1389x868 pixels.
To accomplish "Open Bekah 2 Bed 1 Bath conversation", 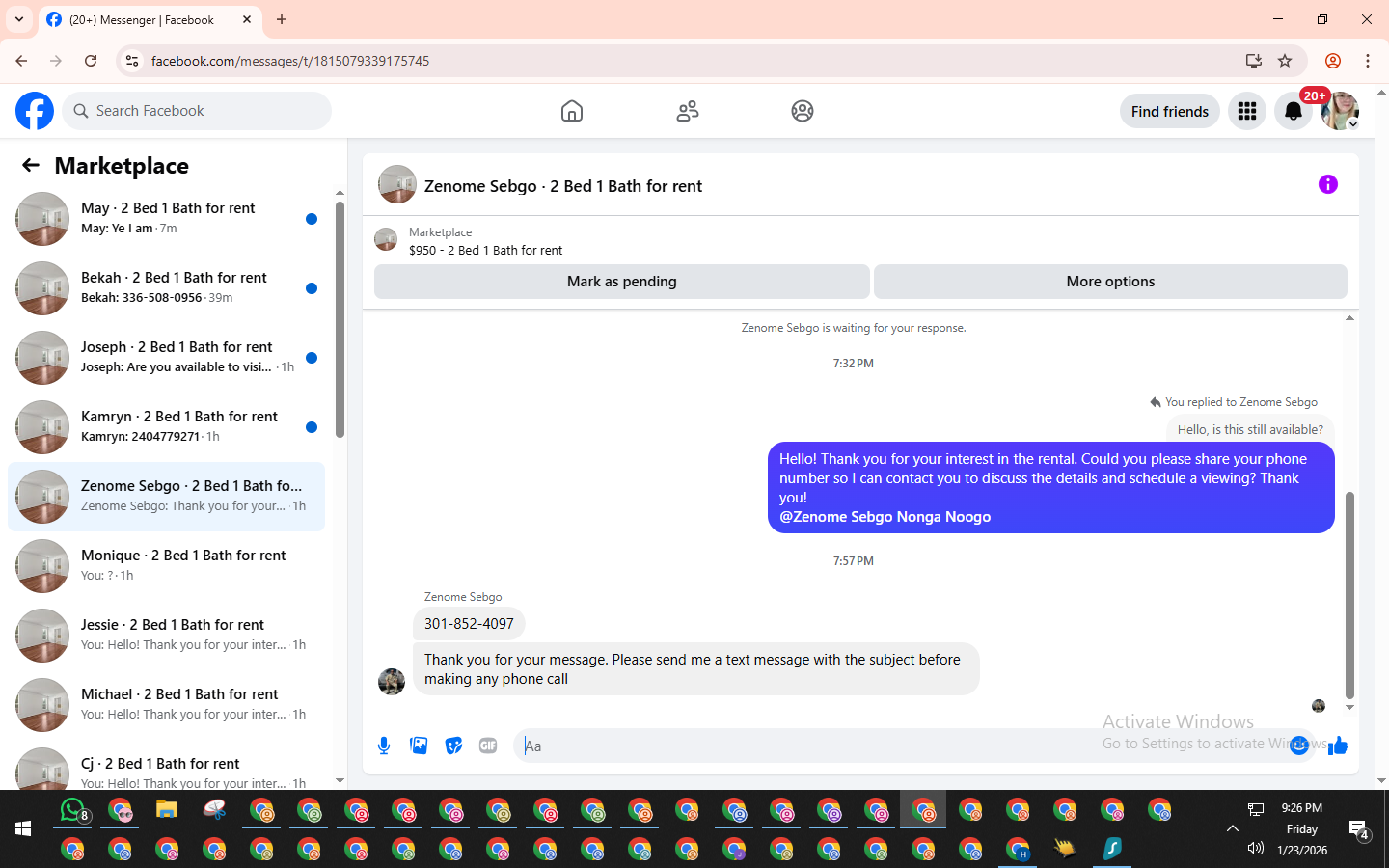I will point(166,288).
